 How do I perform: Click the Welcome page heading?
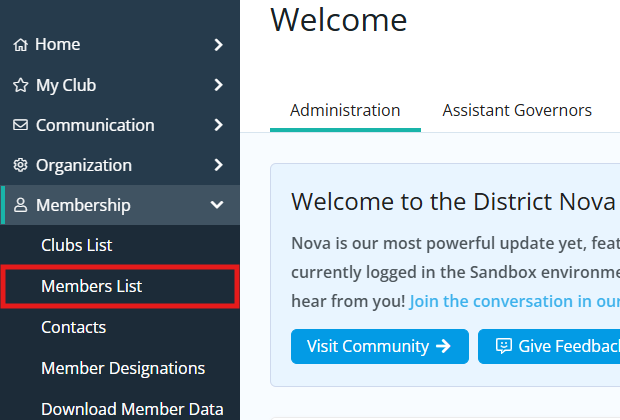pyautogui.click(x=339, y=20)
